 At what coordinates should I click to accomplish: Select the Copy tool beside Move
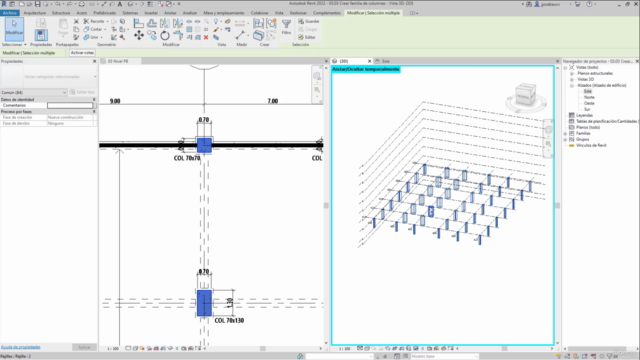point(152,36)
